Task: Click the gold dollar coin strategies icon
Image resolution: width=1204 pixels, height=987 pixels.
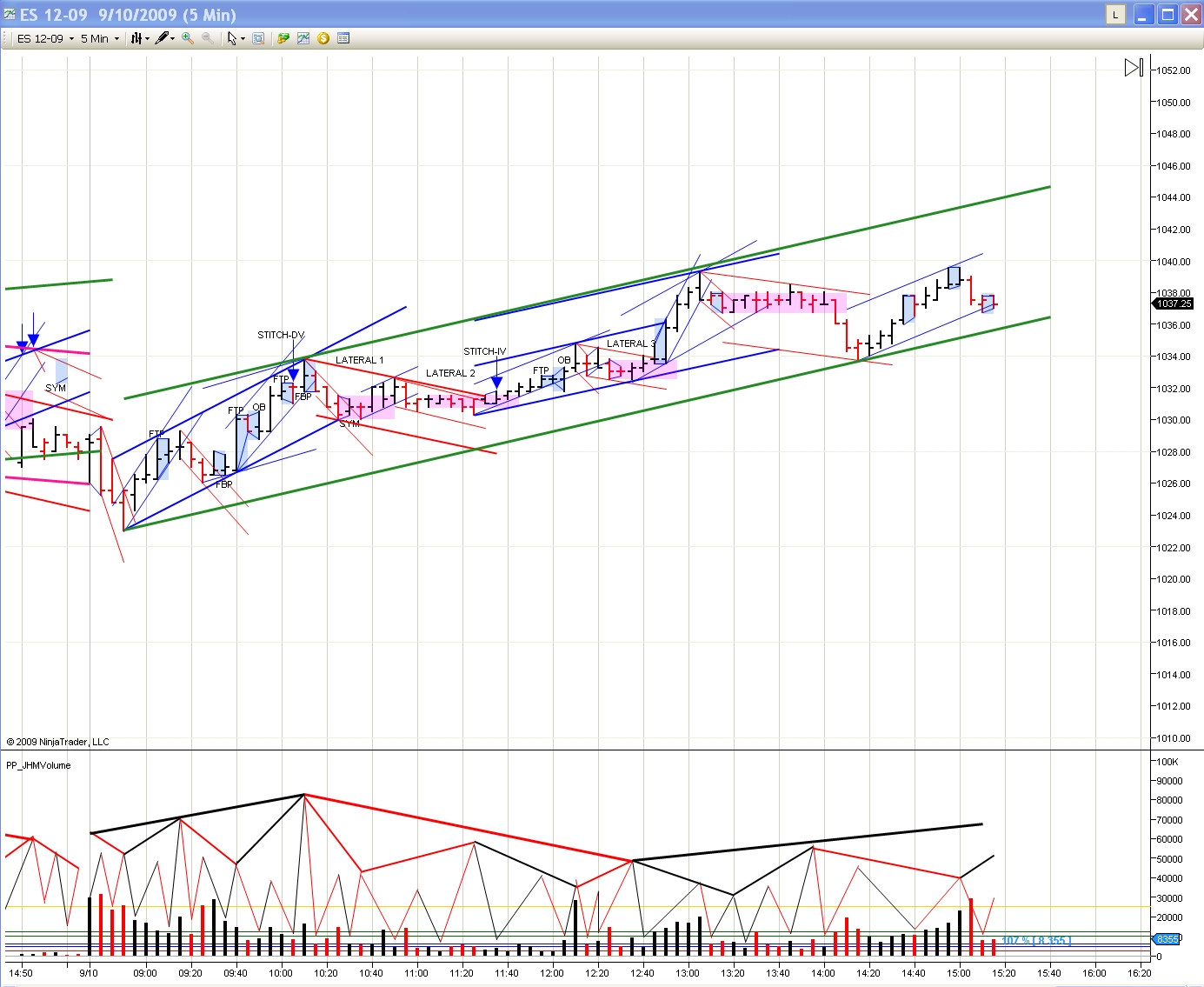Action: pos(323,39)
